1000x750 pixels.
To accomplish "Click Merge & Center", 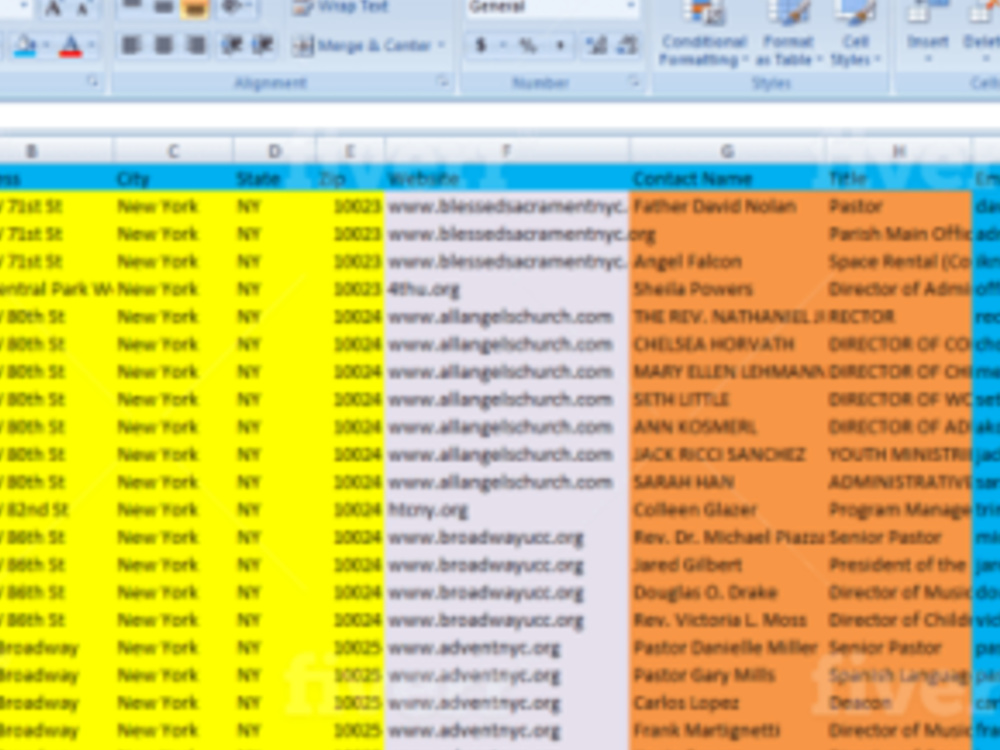I will coord(362,46).
